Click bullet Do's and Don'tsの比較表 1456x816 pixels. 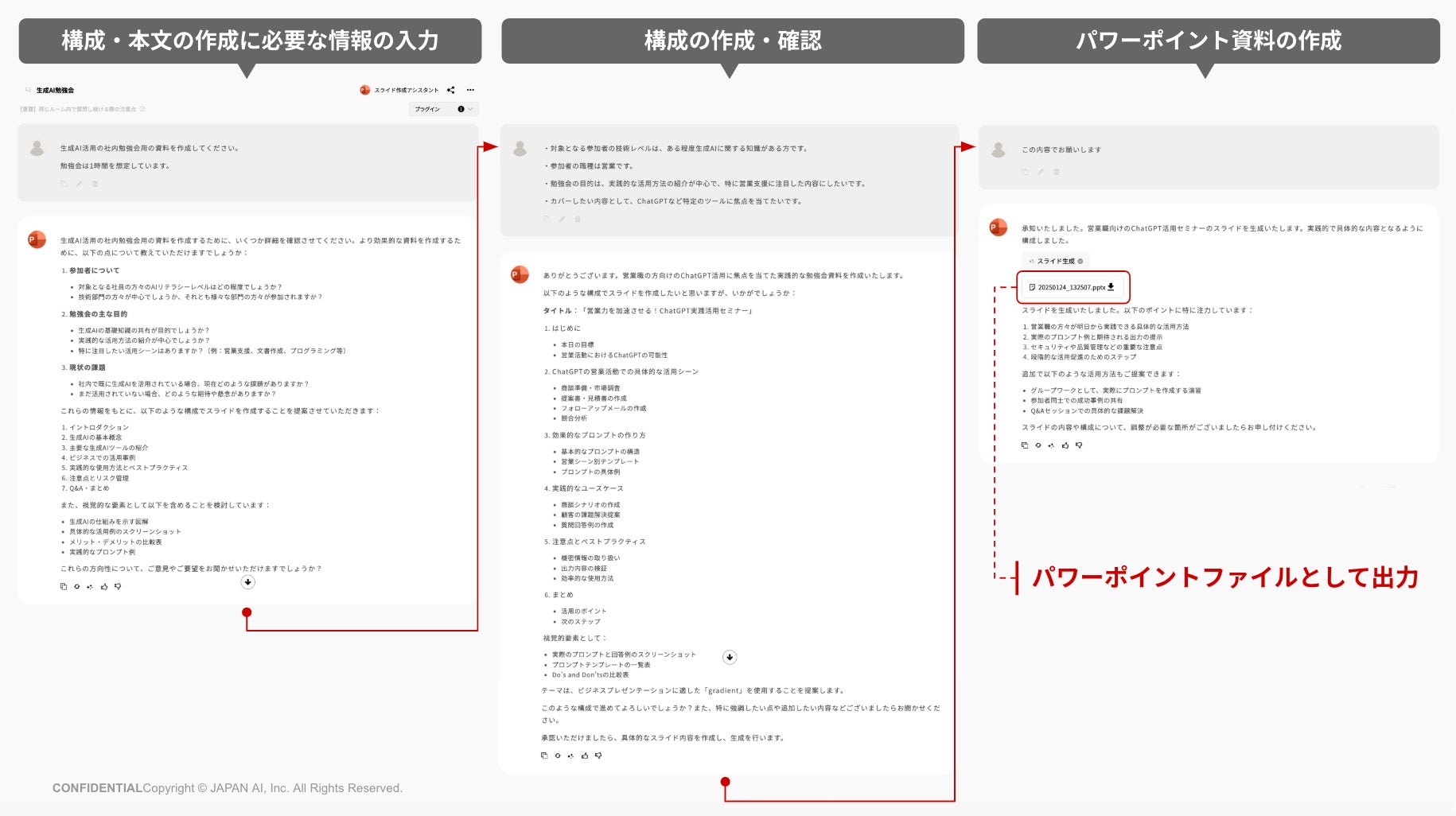coord(590,675)
